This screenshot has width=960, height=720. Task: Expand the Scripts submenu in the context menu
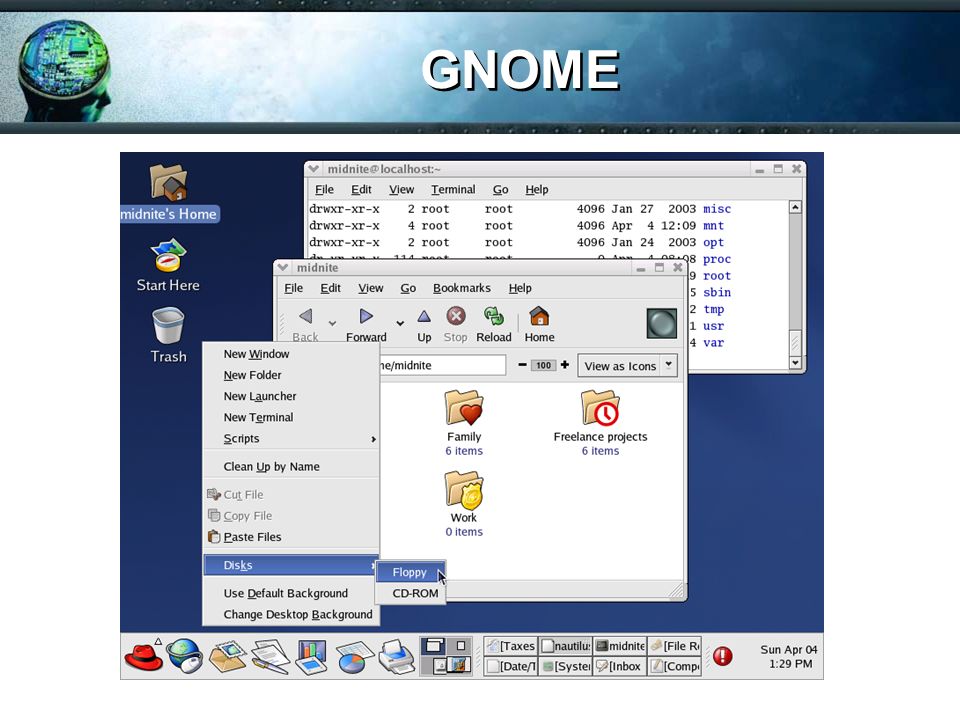[x=291, y=438]
